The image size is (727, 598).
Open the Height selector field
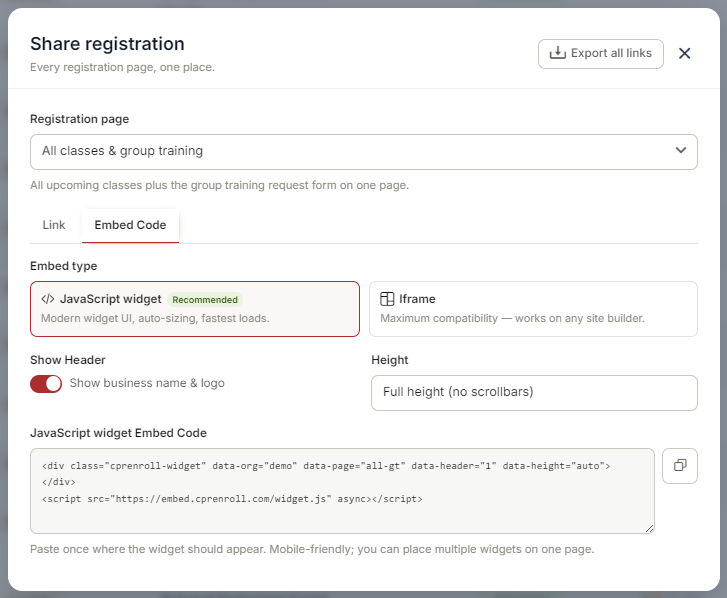(534, 393)
